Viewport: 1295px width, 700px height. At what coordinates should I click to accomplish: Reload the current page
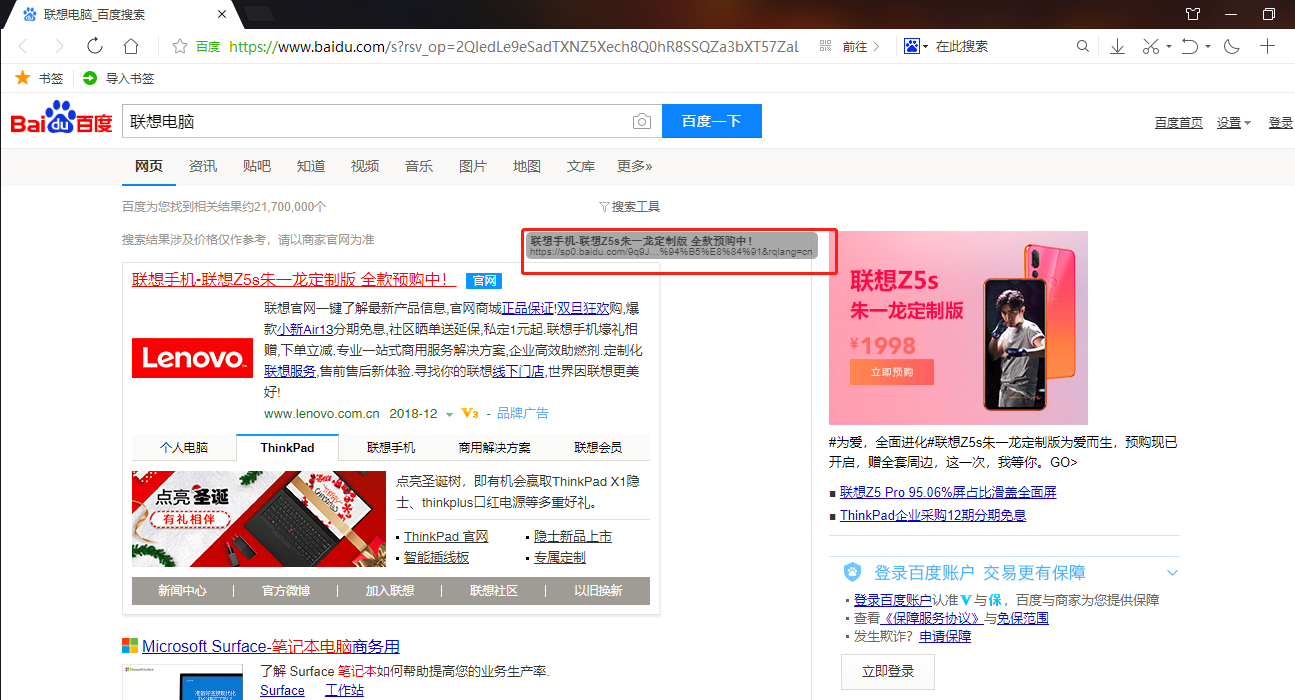(x=95, y=46)
